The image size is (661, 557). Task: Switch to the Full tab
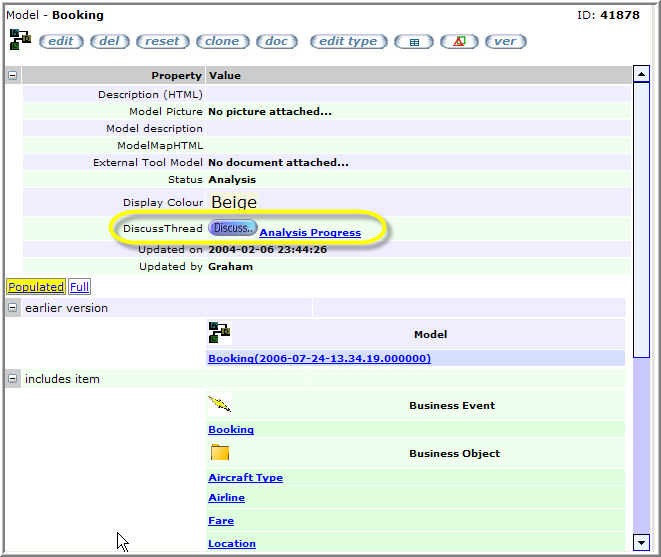[79, 287]
